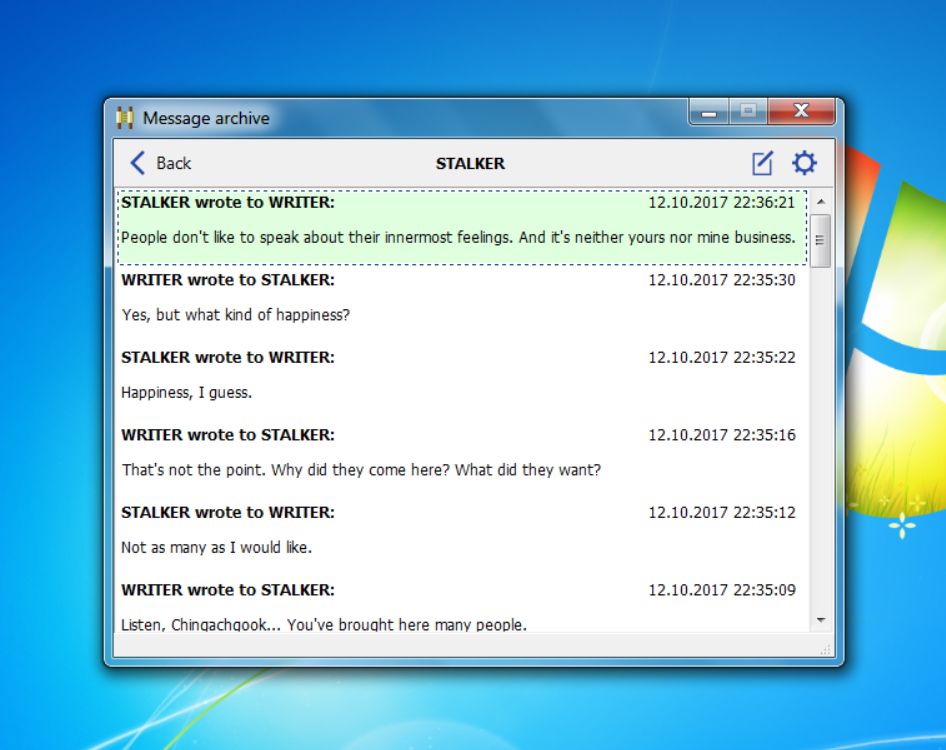This screenshot has height=750, width=946.
Task: Click timestamp 12.10.2017 22:35:30
Action: click(x=722, y=280)
